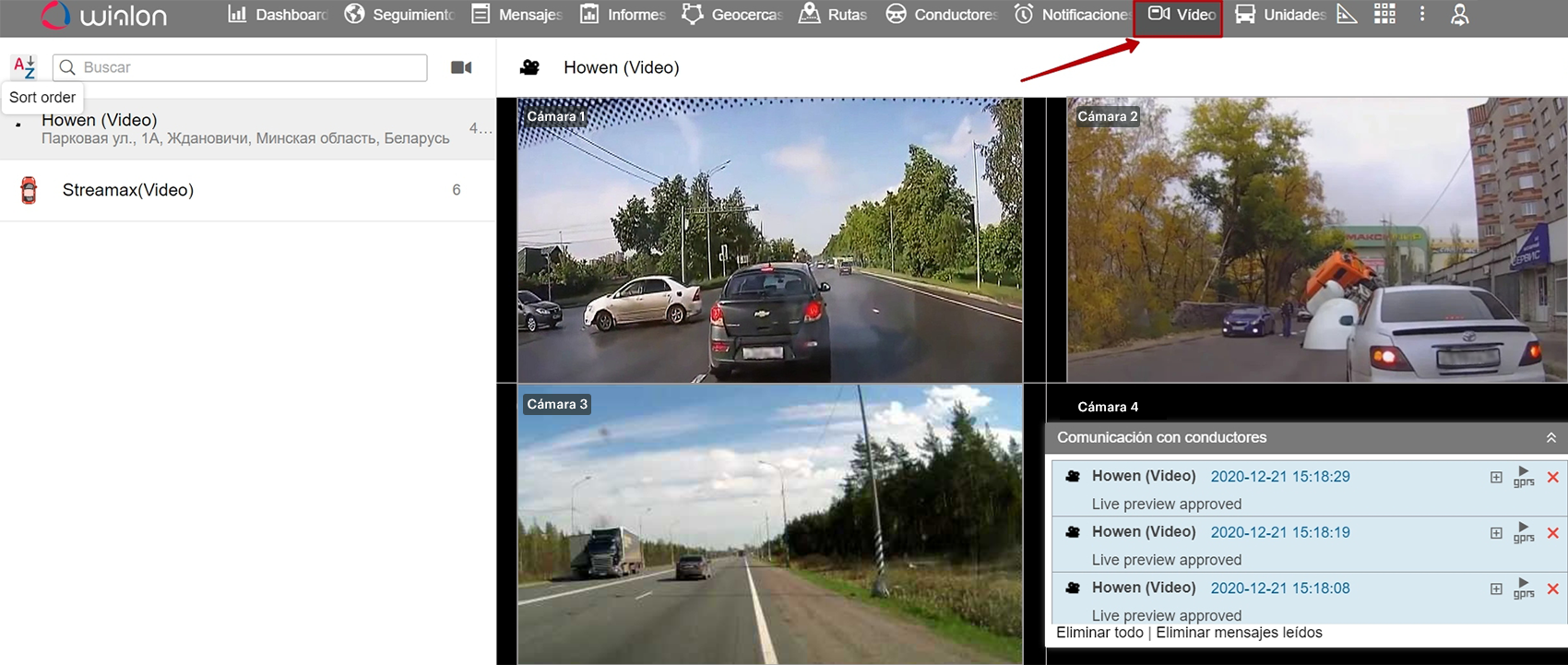Delete the 15:18:19 message with red X
1568x665 pixels.
(1553, 533)
